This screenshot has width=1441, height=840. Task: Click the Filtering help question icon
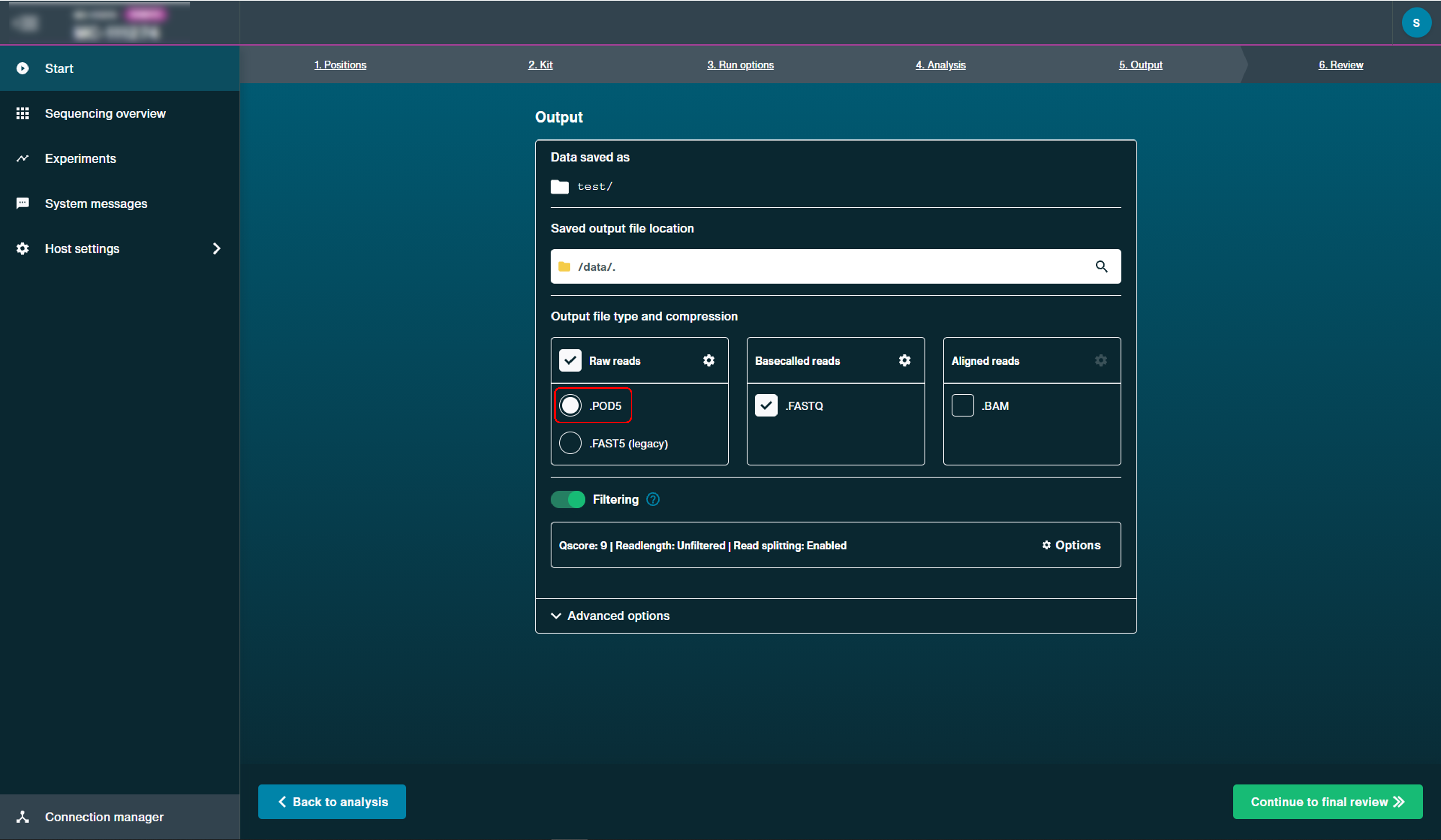(x=652, y=499)
